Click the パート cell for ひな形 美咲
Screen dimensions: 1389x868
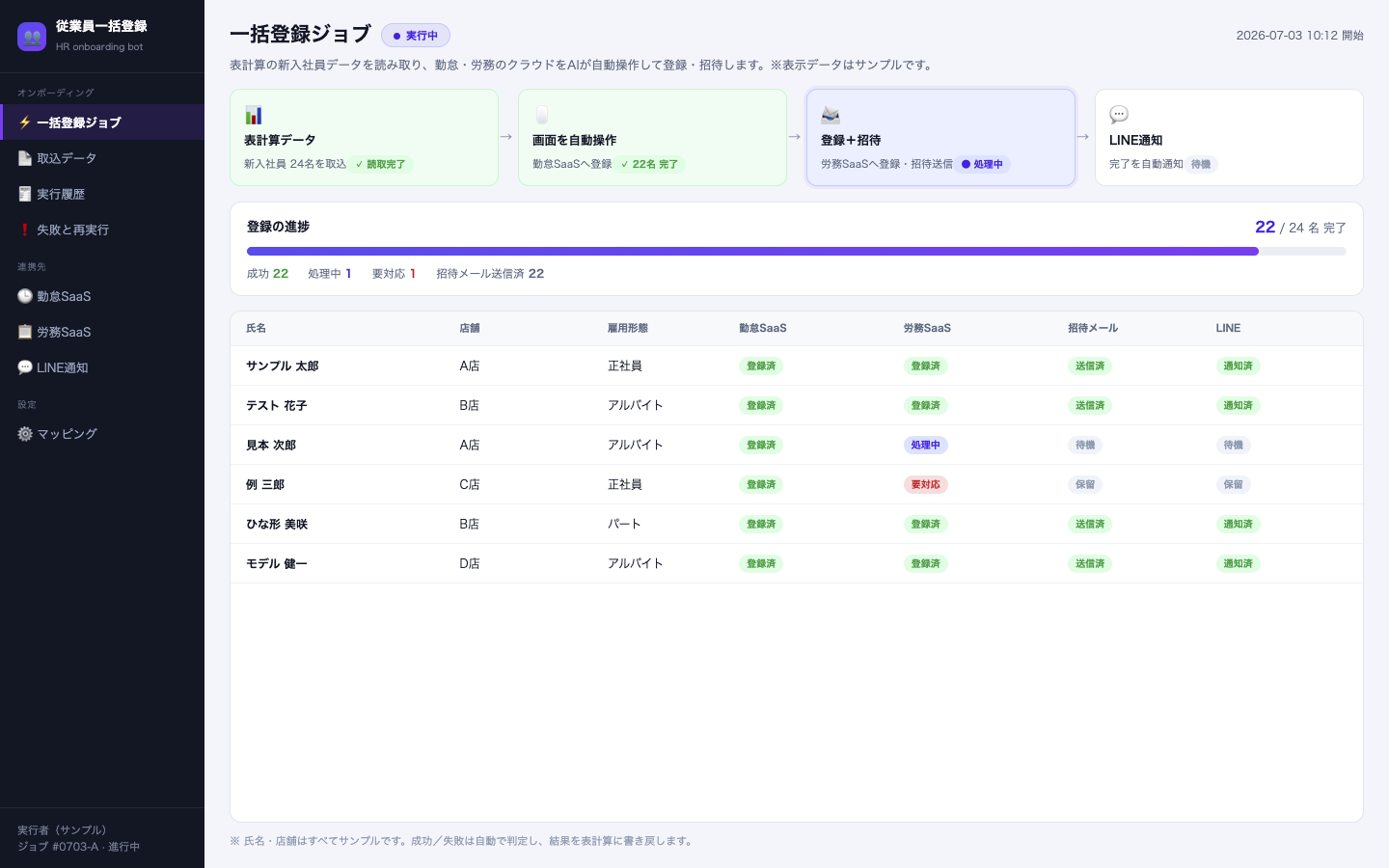tap(624, 524)
